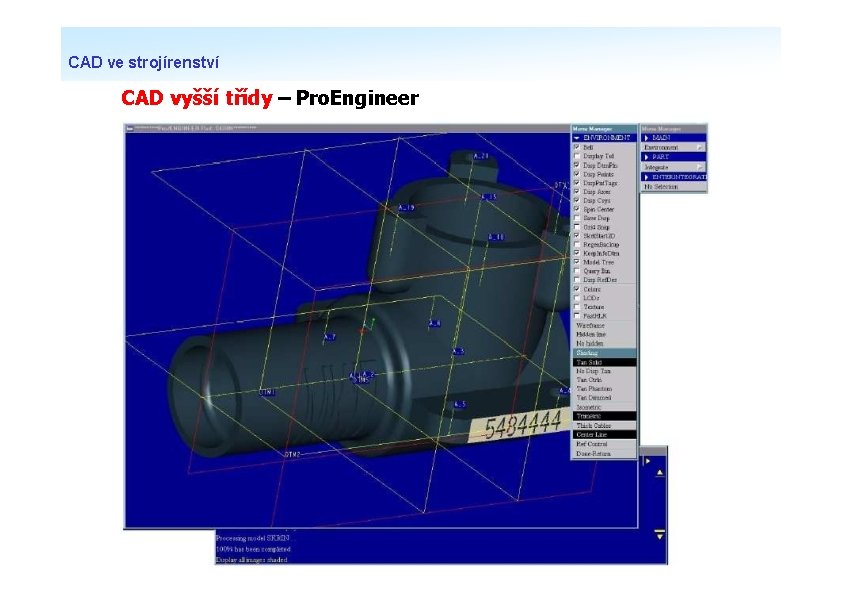The width and height of the screenshot is (842, 595).
Task: Toggle the Bell checkbox
Action: pos(577,147)
